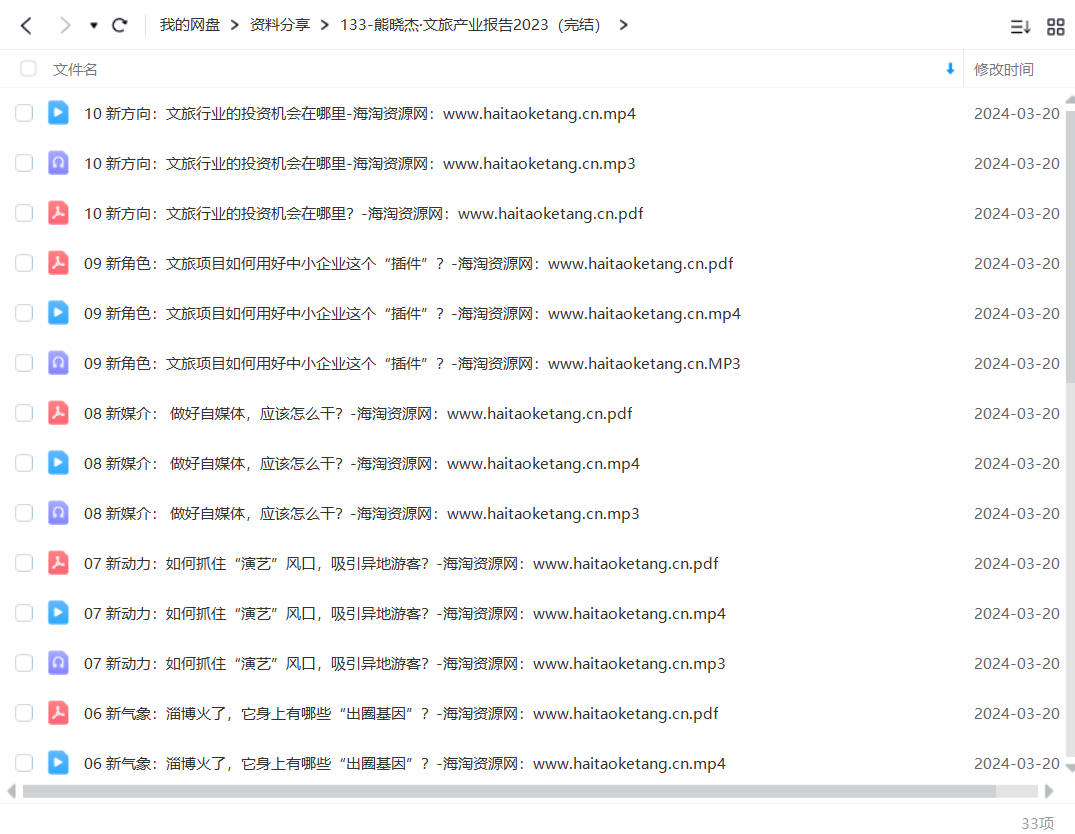Expand chevron after 资料分享 breadcrumb
The height and width of the screenshot is (834, 1075).
point(324,25)
